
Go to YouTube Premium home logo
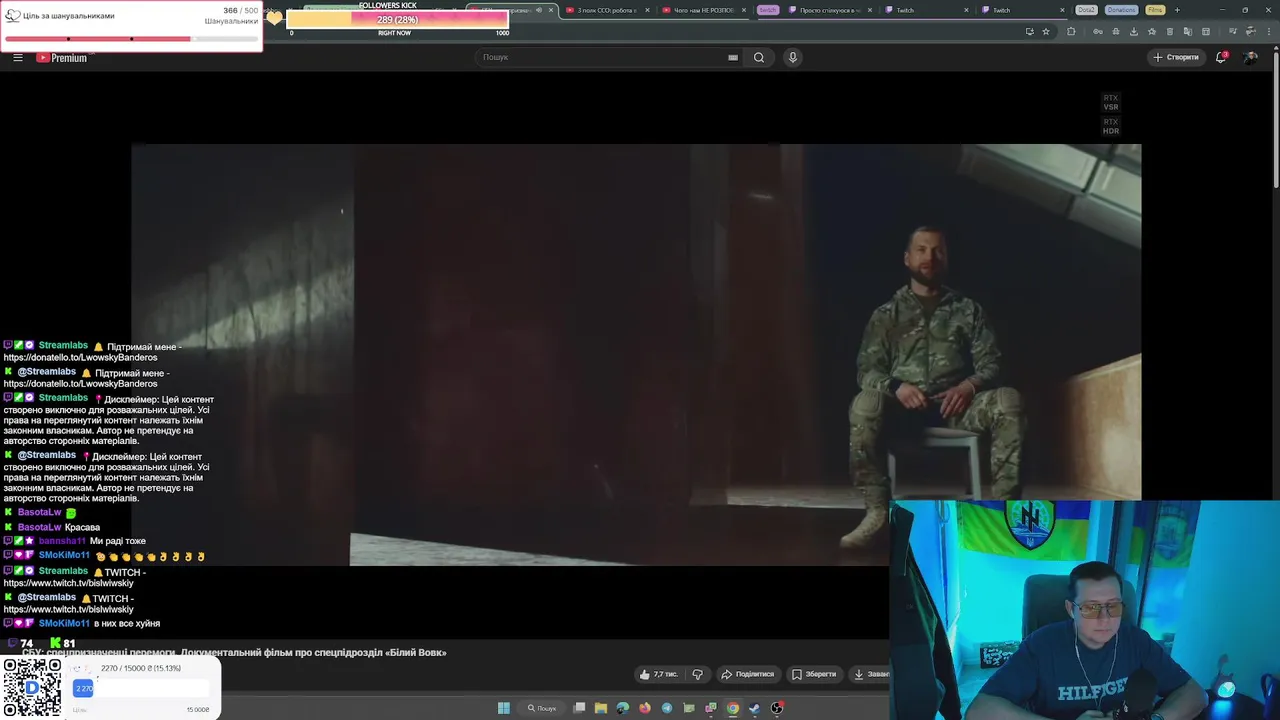coord(62,58)
